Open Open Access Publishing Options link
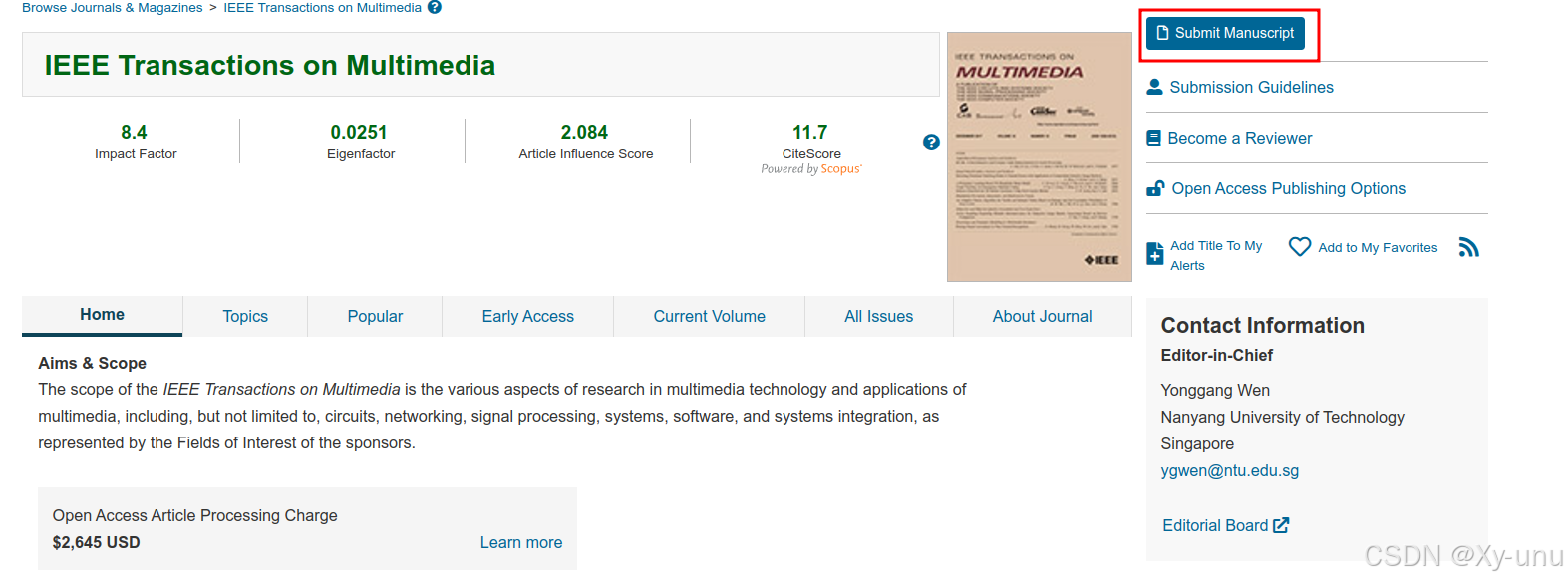The width and height of the screenshot is (1568, 583). pos(1288,188)
